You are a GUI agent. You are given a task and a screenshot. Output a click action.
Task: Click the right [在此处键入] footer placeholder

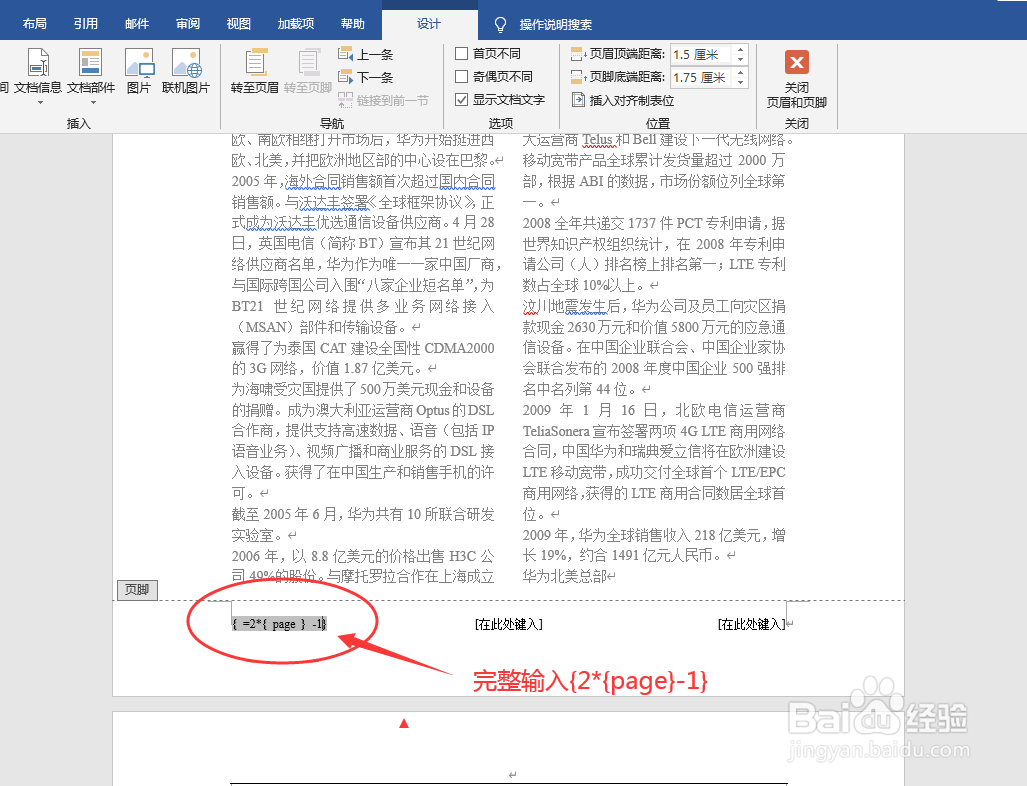click(x=751, y=624)
